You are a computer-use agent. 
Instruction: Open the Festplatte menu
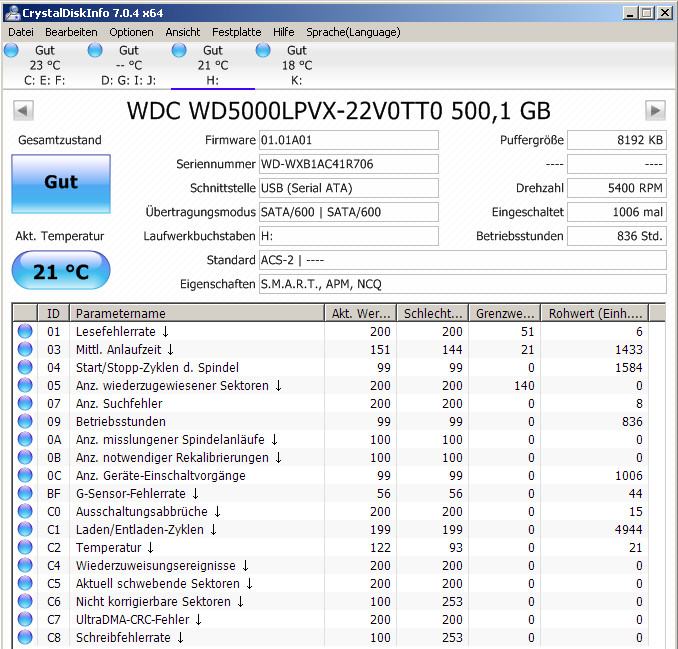[237, 32]
